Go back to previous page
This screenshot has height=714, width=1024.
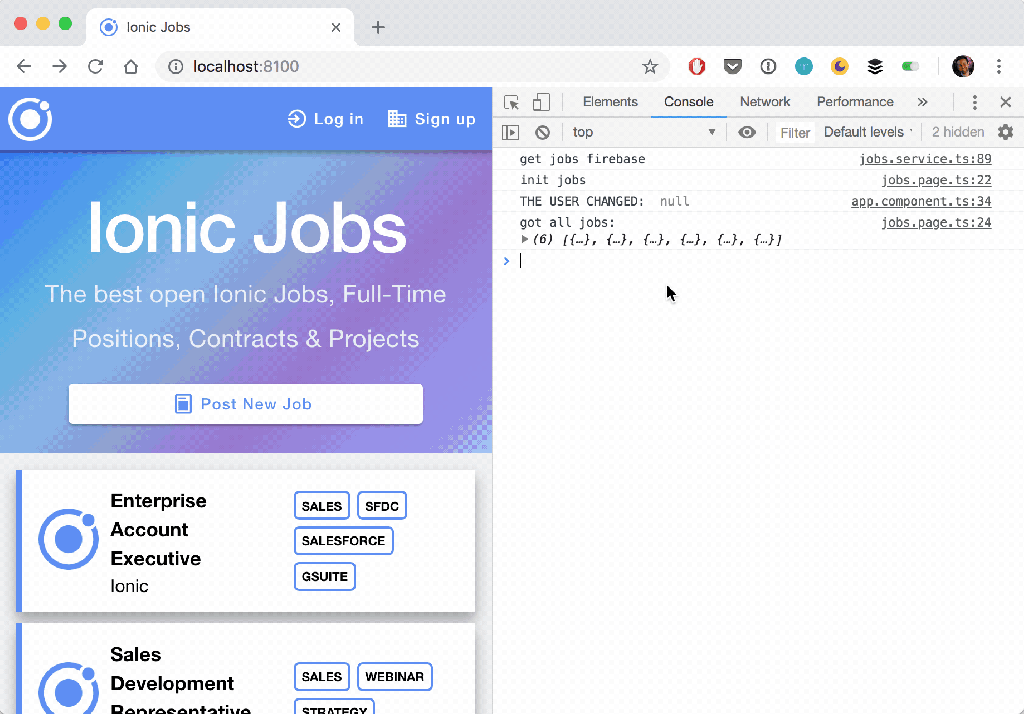(x=24, y=66)
